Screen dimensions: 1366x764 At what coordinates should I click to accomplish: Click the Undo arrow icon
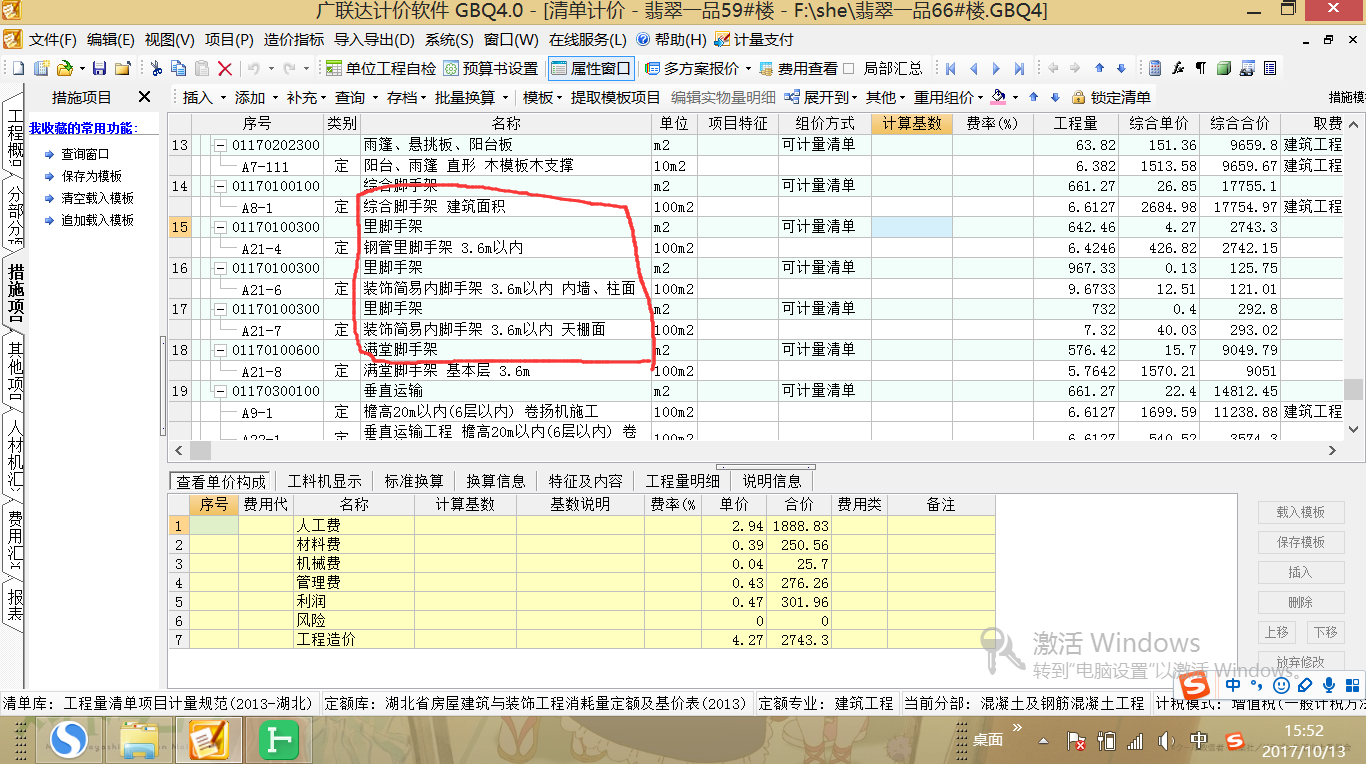coord(253,68)
